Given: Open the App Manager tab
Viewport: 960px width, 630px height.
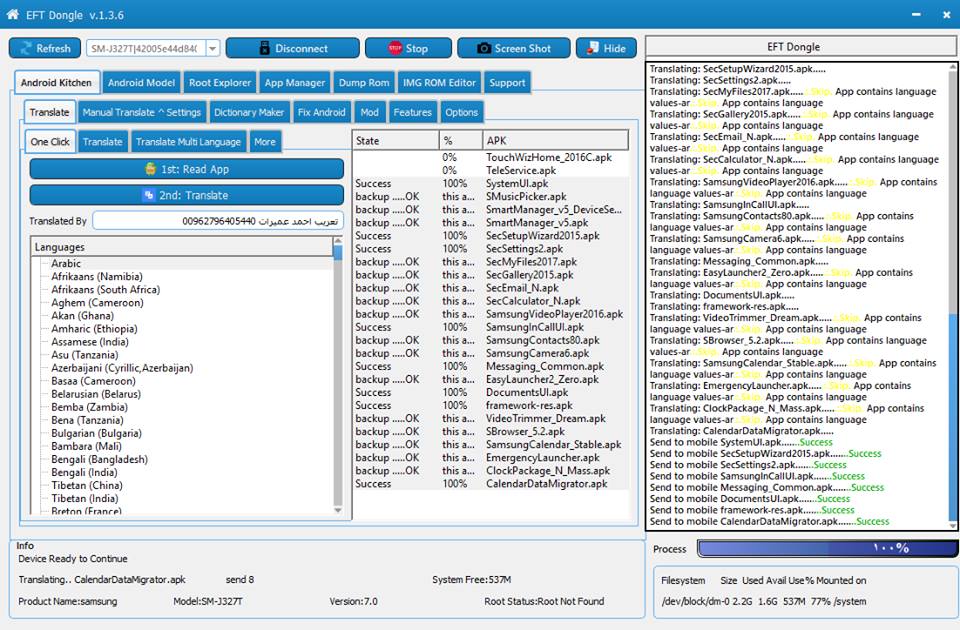Looking at the screenshot, I should coord(294,83).
